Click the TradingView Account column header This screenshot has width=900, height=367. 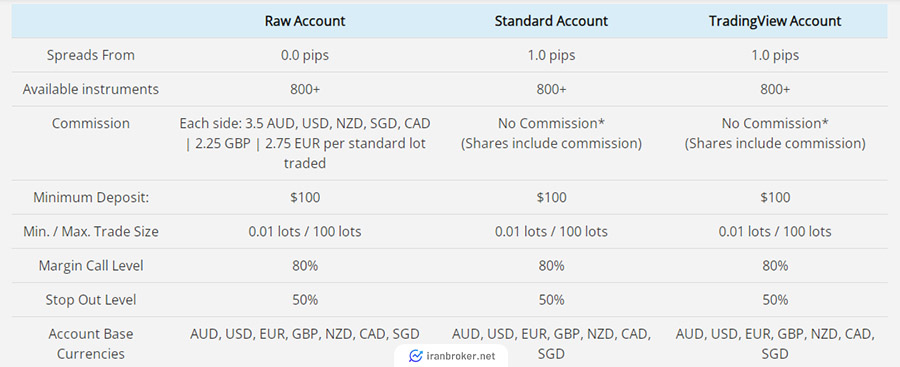[775, 21]
